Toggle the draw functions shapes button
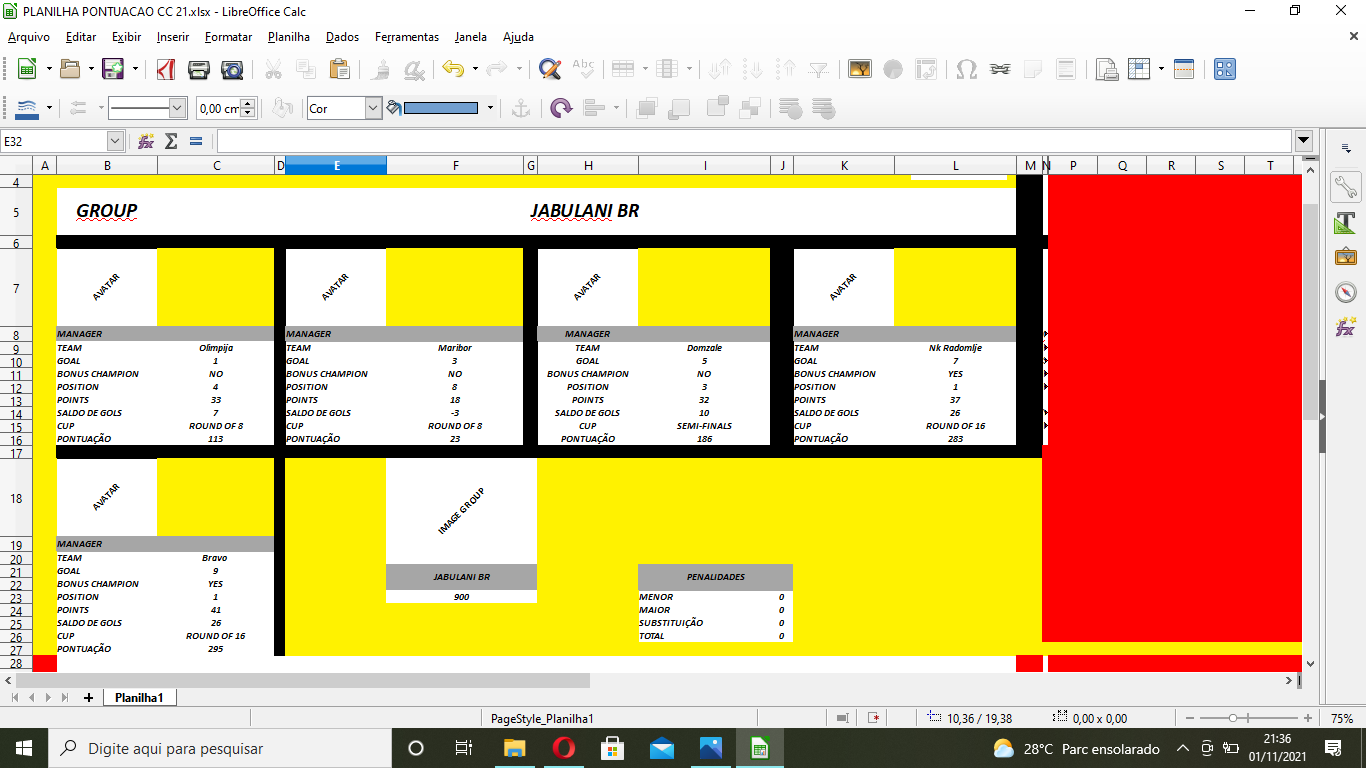1366x768 pixels. [1225, 69]
